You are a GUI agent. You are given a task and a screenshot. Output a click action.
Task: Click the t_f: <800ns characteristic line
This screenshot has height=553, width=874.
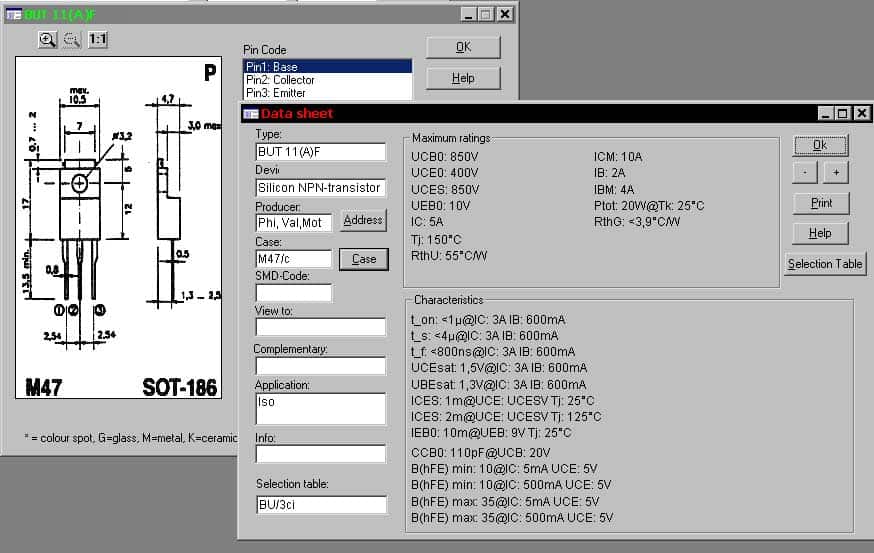pos(493,352)
